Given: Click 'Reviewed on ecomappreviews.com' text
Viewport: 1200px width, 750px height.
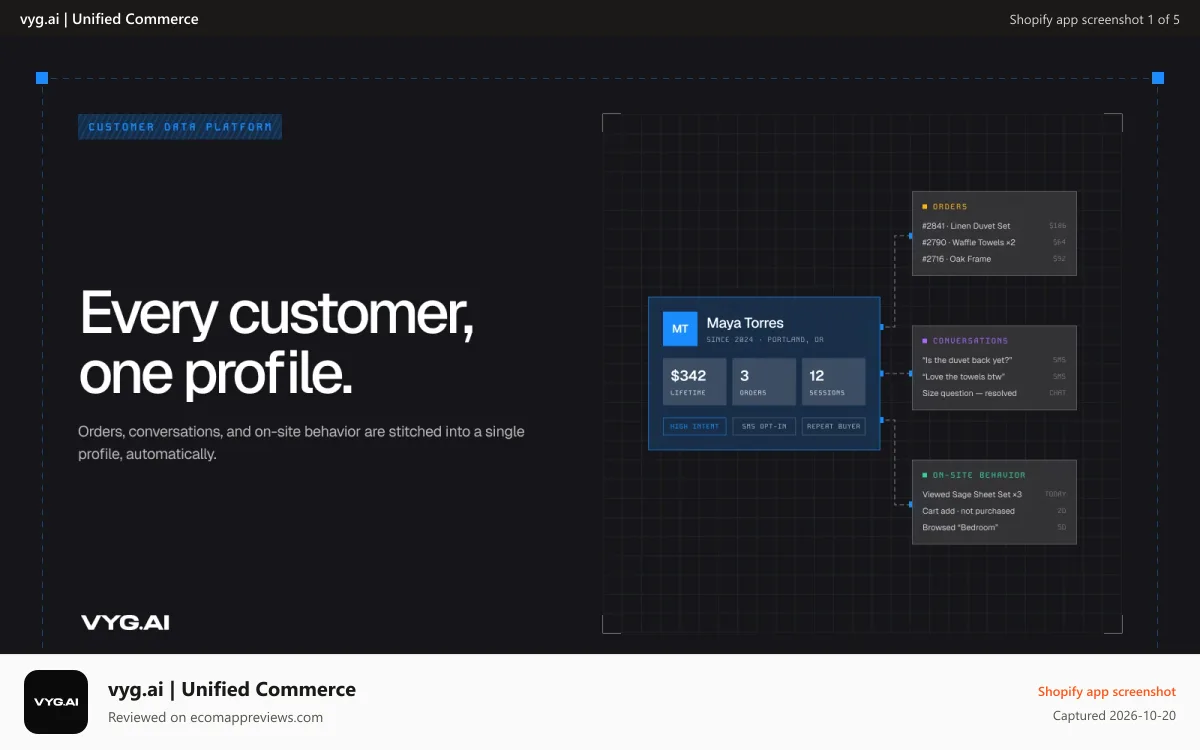Looking at the screenshot, I should [x=216, y=717].
